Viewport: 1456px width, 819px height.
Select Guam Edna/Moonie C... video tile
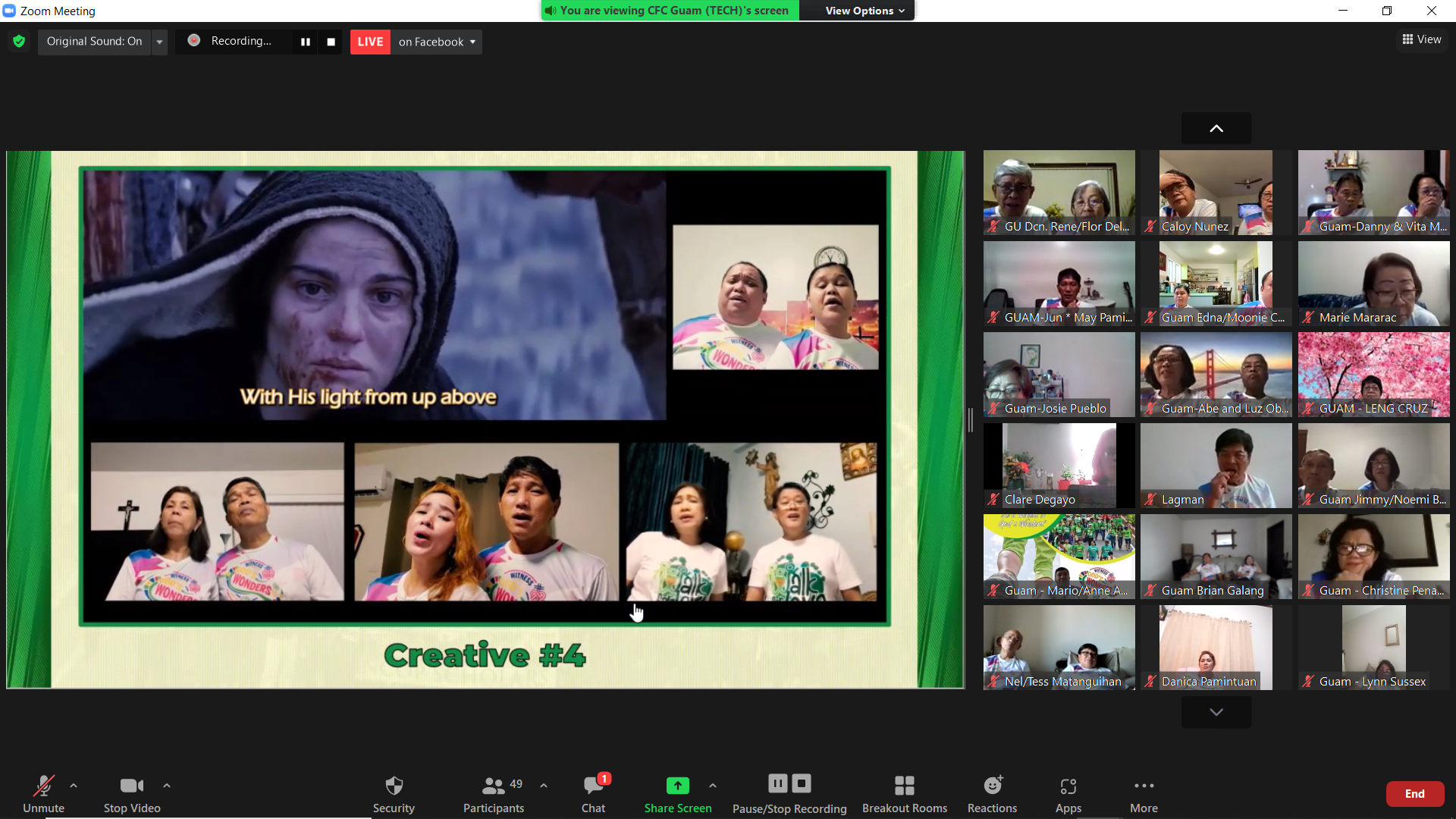coord(1216,284)
